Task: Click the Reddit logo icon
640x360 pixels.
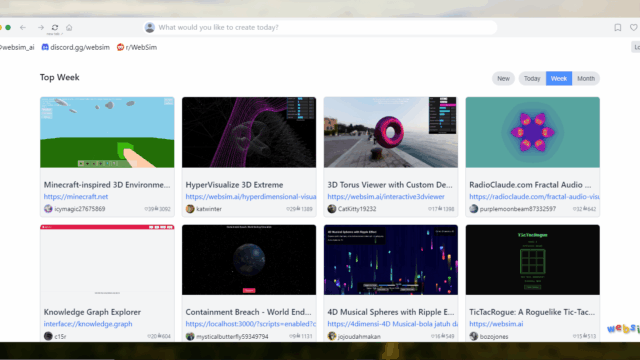Action: pos(120,47)
